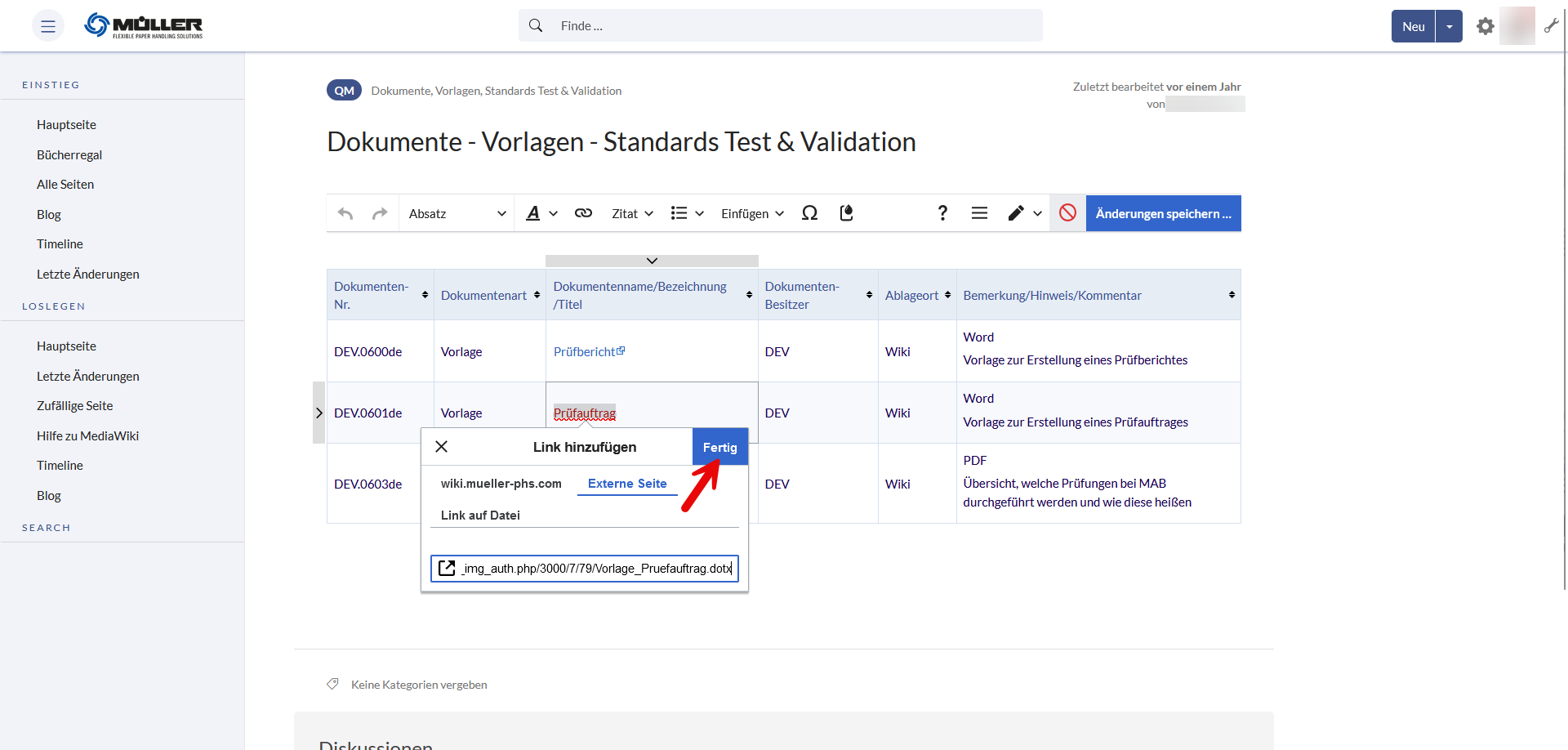Click the red cancel editing icon
The height and width of the screenshot is (750, 1568).
1067,213
